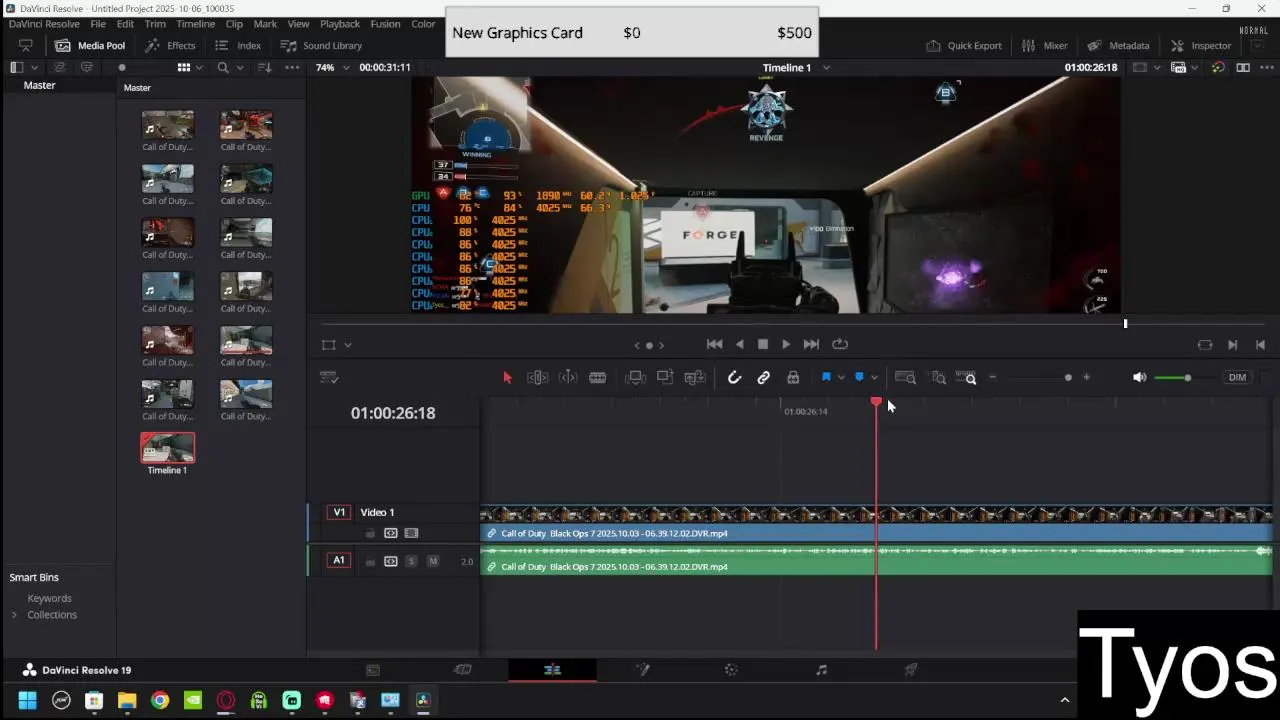The image size is (1280, 720).
Task: Open the Mixer panel
Action: tap(1044, 45)
